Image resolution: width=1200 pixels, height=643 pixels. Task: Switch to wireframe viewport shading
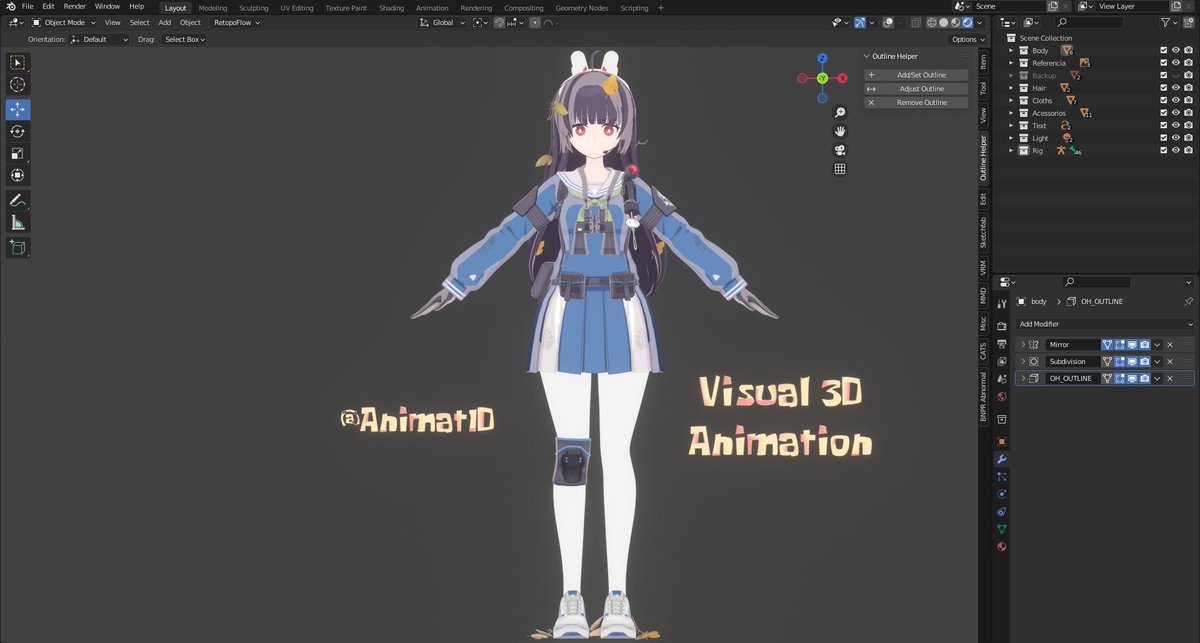click(932, 22)
